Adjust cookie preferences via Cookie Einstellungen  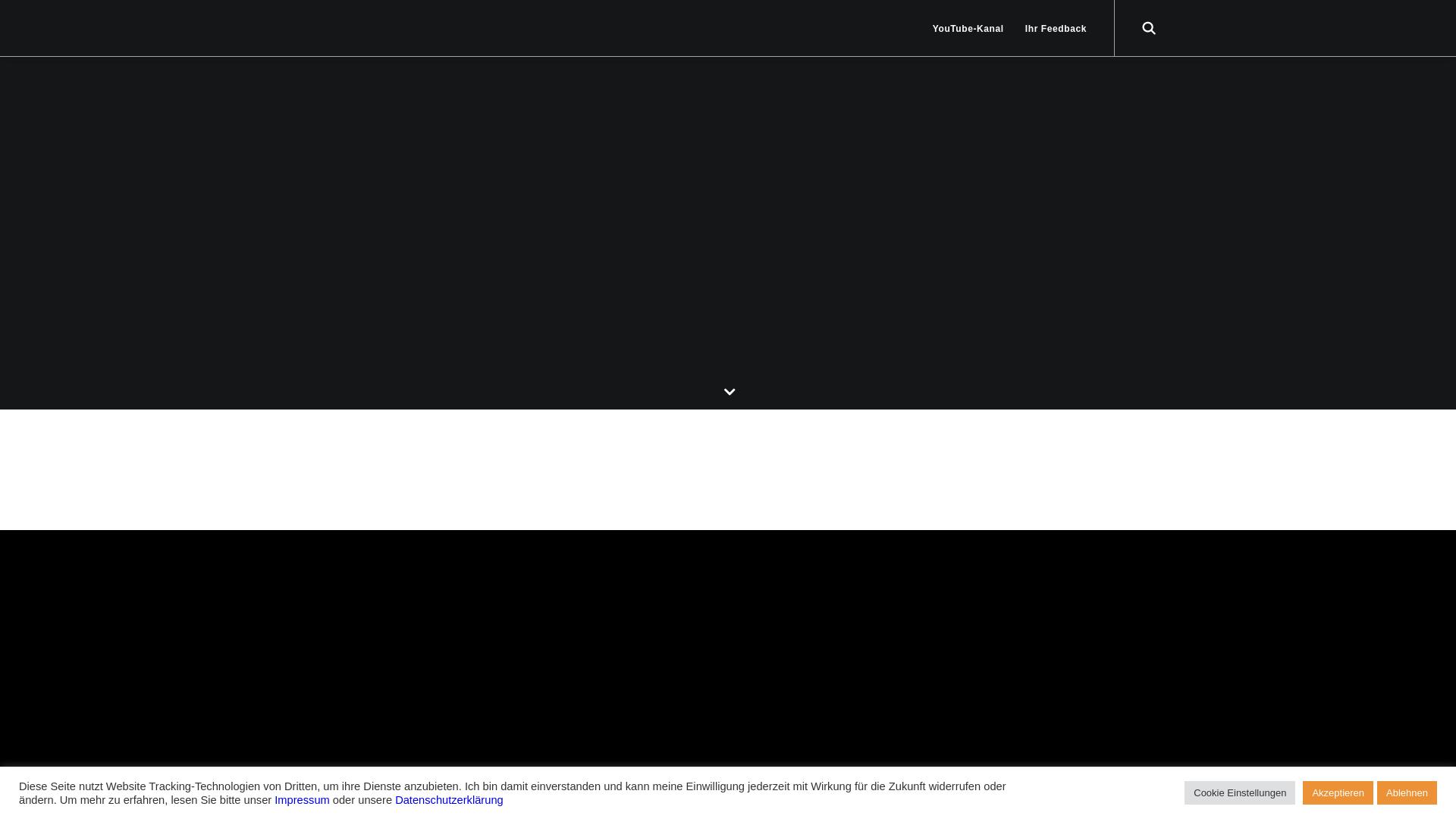pyautogui.click(x=1239, y=792)
